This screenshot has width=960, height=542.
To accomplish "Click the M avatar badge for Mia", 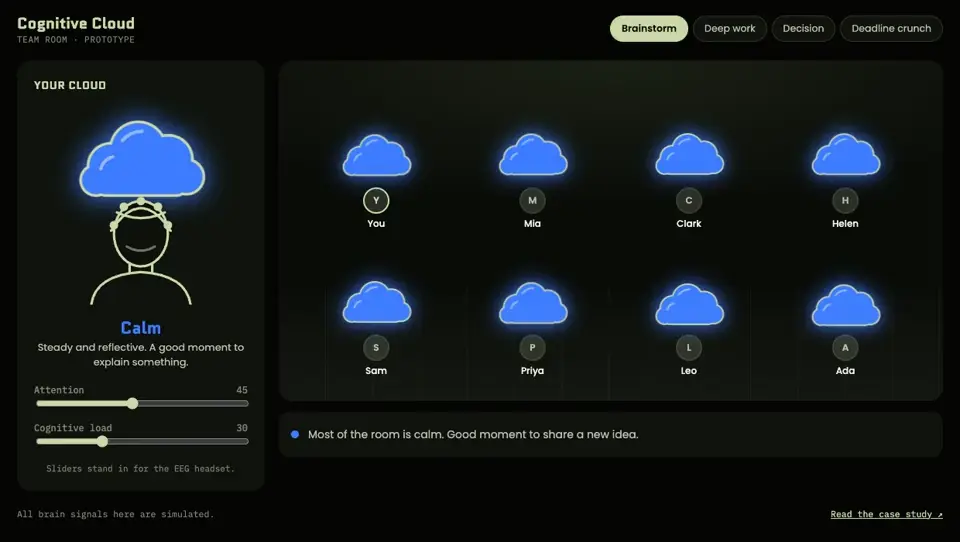I will [532, 200].
